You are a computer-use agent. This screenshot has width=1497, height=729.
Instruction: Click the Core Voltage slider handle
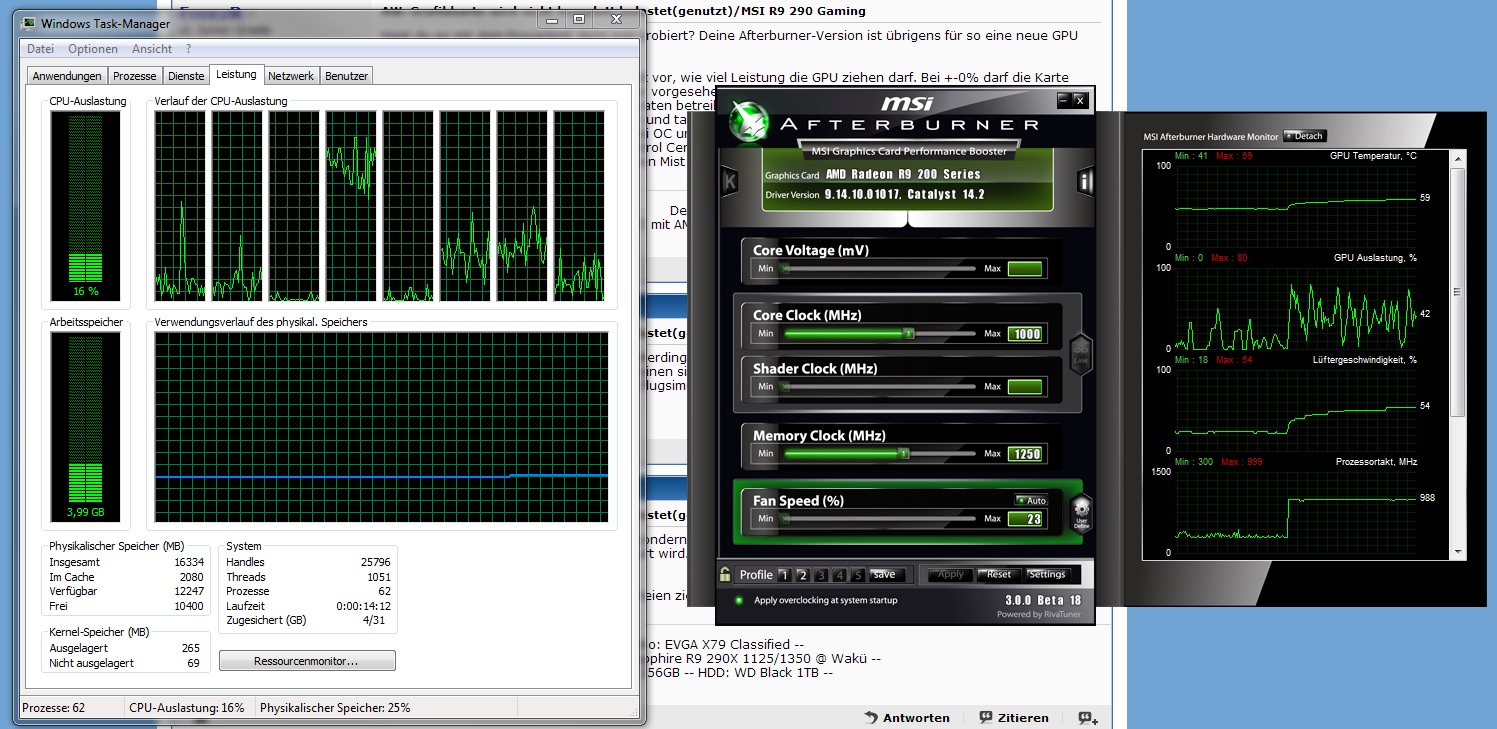pos(786,269)
